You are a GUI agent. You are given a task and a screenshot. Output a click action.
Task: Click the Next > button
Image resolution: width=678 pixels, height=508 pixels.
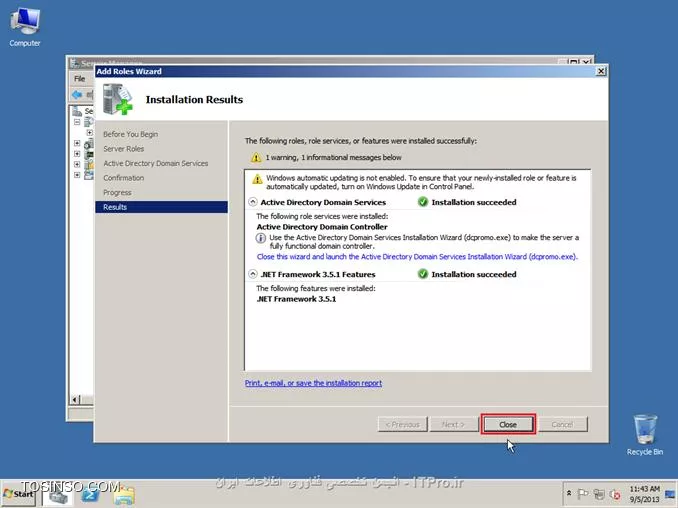coord(453,425)
